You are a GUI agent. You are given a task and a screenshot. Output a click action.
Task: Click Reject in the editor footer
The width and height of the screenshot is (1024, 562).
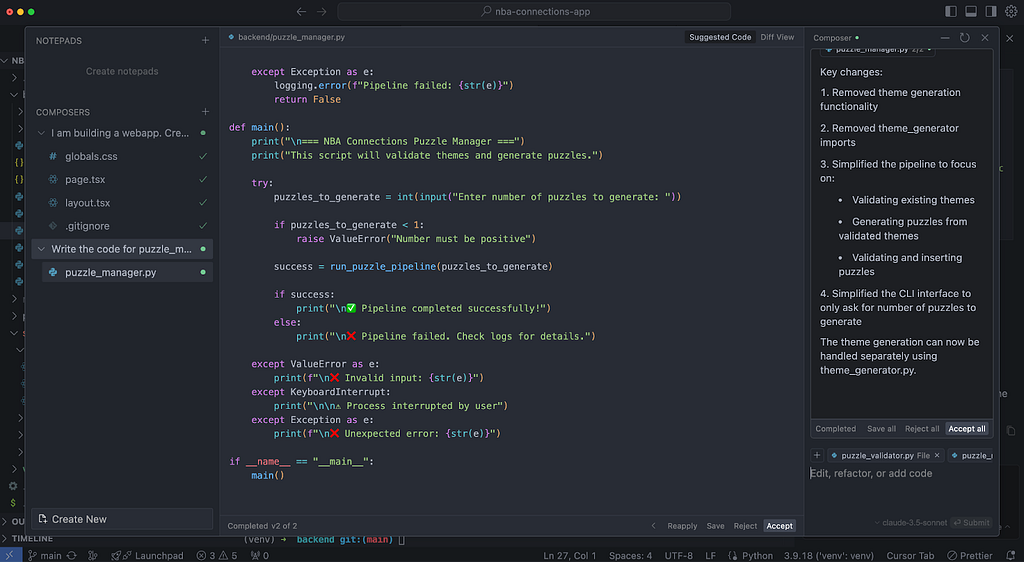tap(745, 525)
